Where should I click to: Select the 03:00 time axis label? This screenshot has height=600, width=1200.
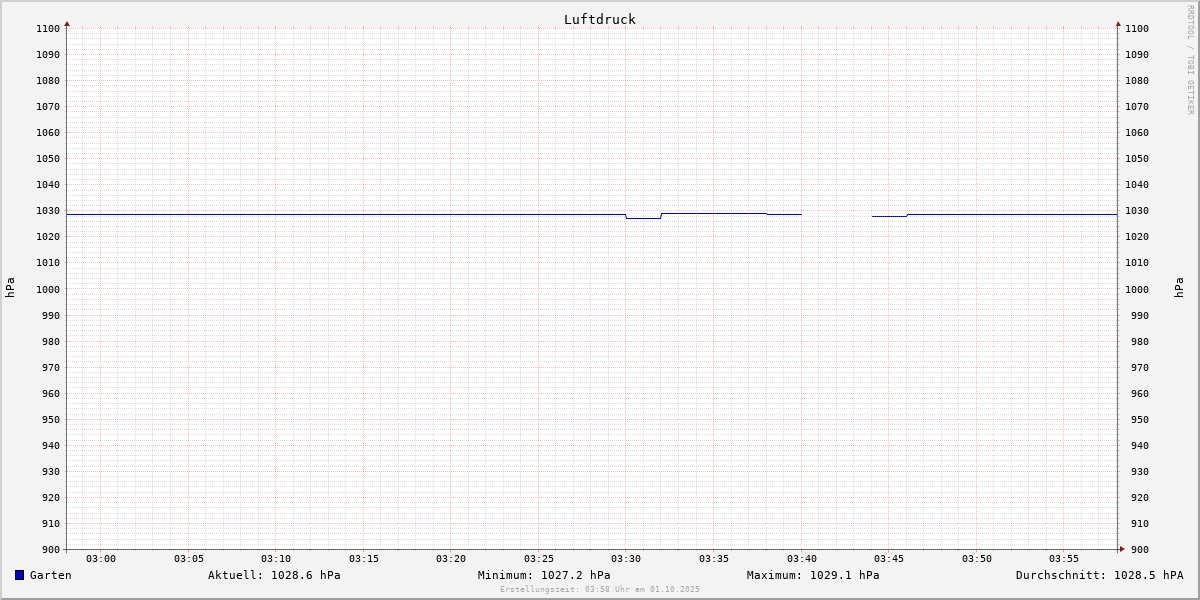[101, 559]
